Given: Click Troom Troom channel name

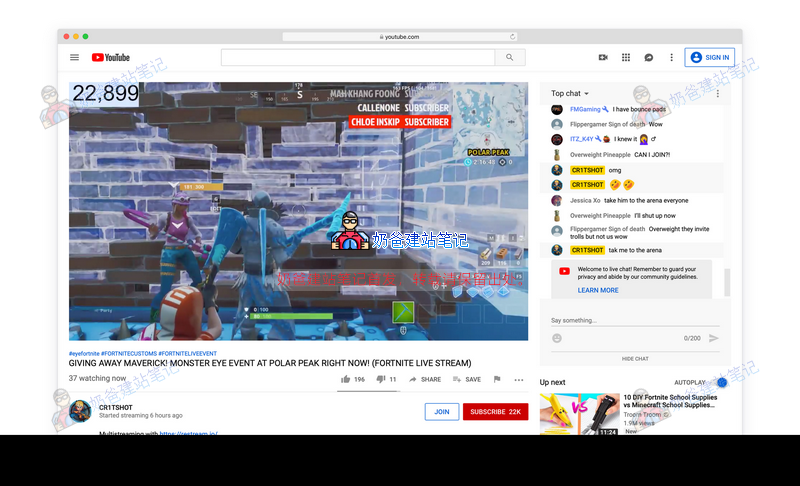Looking at the screenshot, I should (642, 415).
